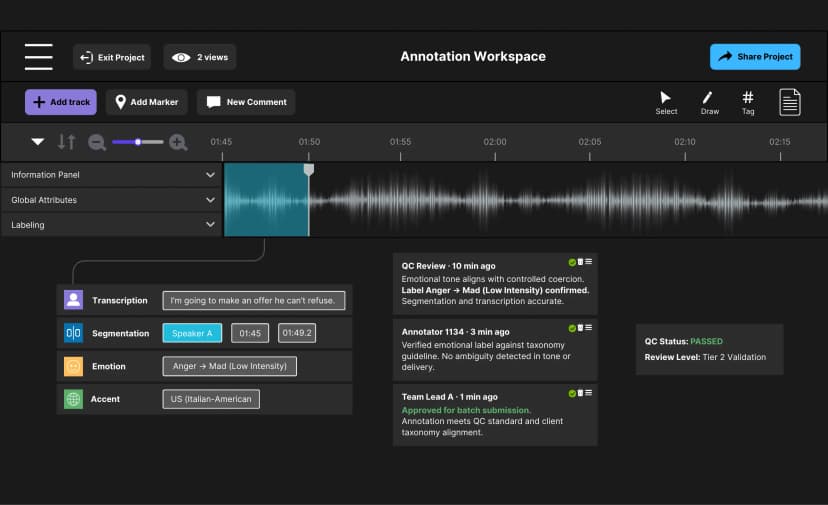Open Annotator 1134 comment menu lines icon
This screenshot has width=828, height=505.
[x=588, y=328]
